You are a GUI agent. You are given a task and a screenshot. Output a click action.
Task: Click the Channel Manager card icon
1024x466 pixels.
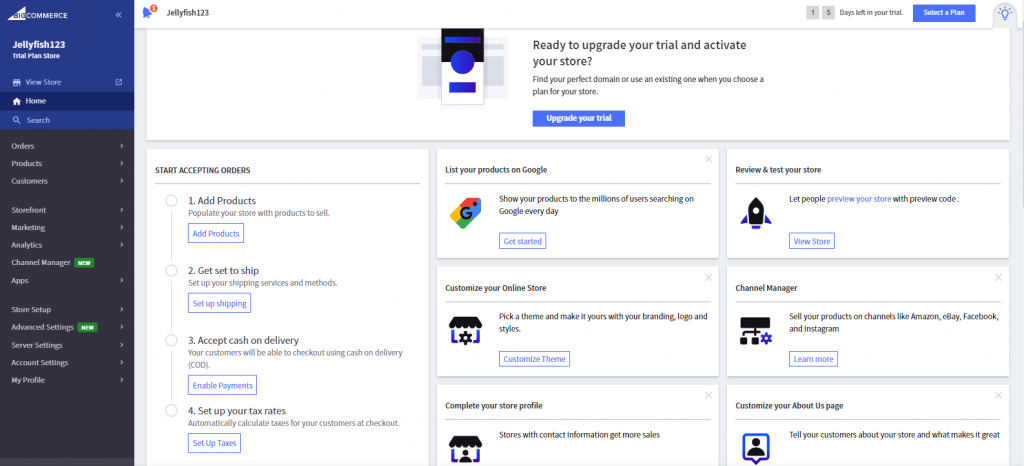coord(754,330)
